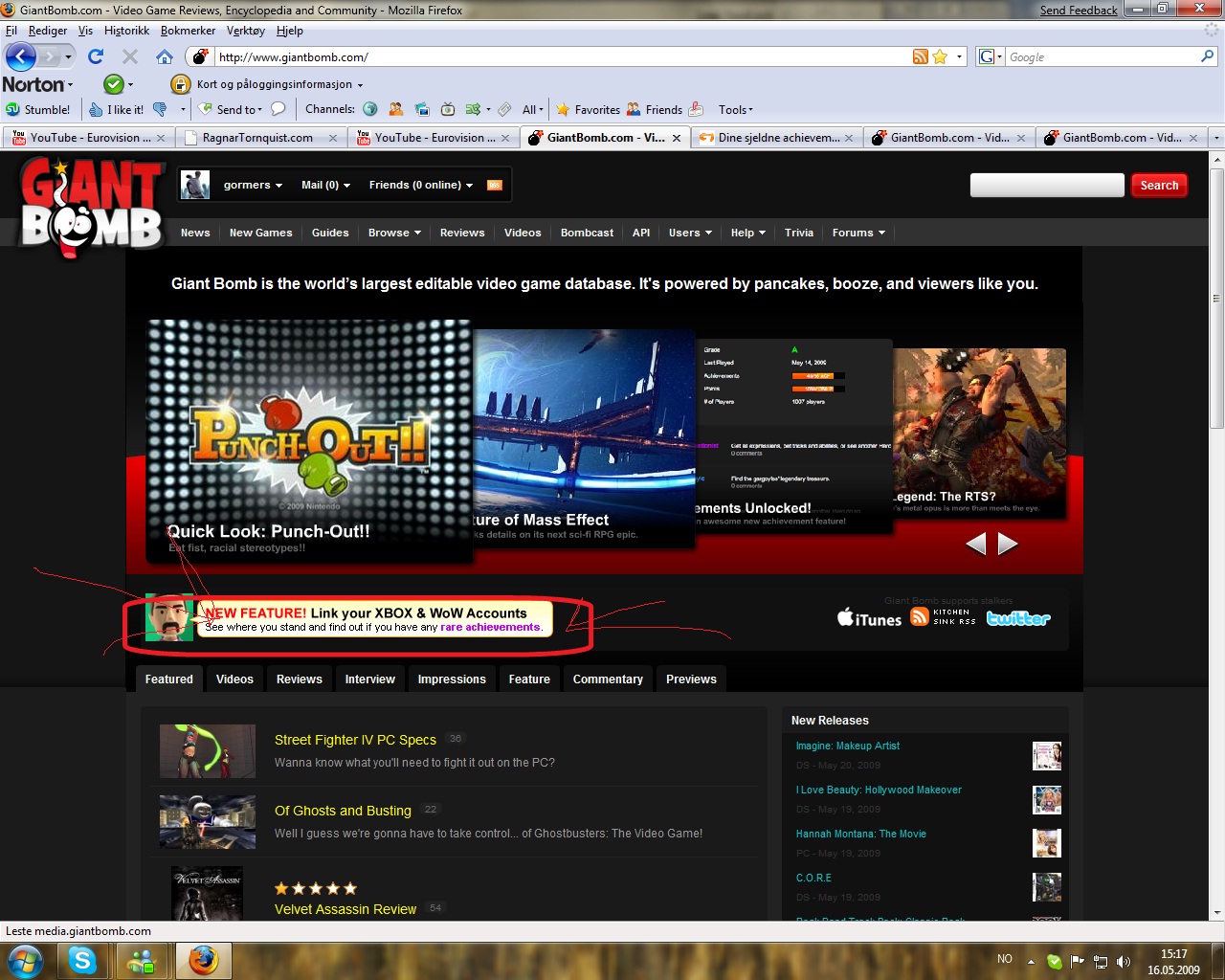Image resolution: width=1225 pixels, height=980 pixels.
Task: Open the All channels dropdown
Action: coord(532,109)
